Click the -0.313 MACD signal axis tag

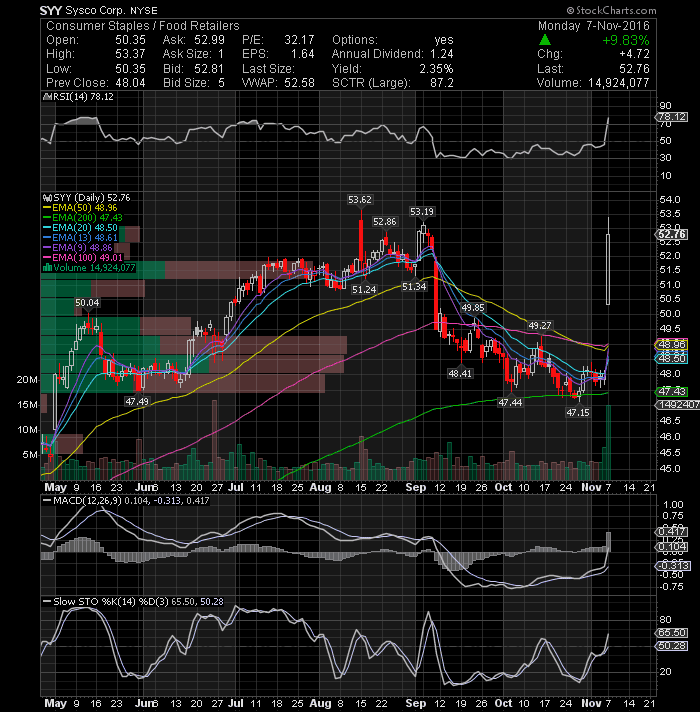pyautogui.click(x=672, y=565)
